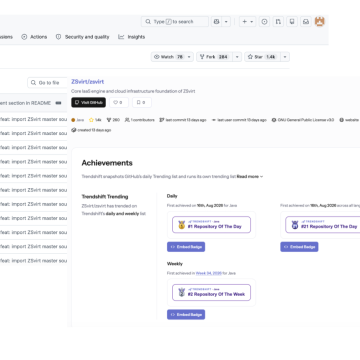The image size is (360, 360).
Task: Click the 260 forks count icon
Action: pyautogui.click(x=113, y=120)
